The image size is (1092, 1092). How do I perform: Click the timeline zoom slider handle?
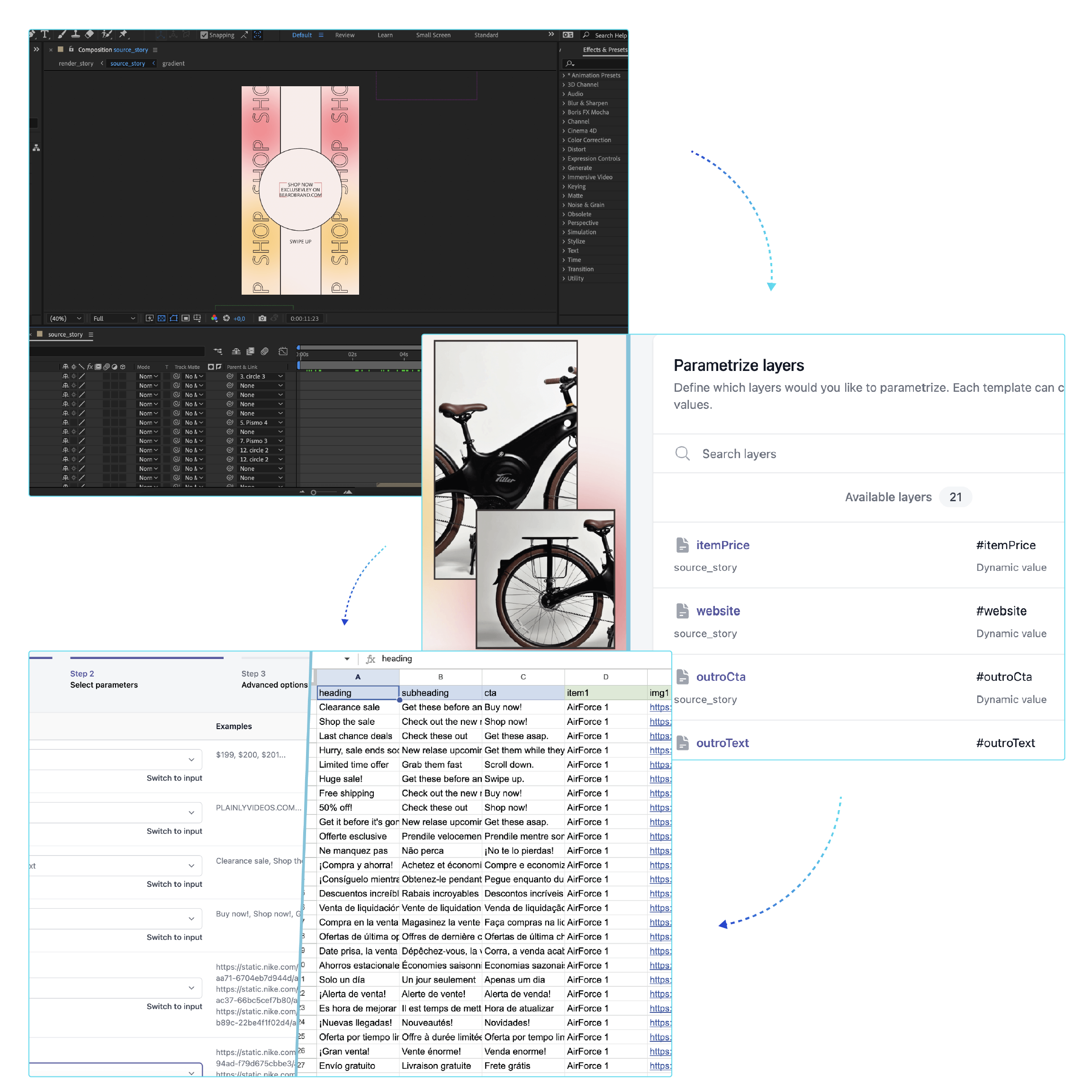tap(314, 492)
